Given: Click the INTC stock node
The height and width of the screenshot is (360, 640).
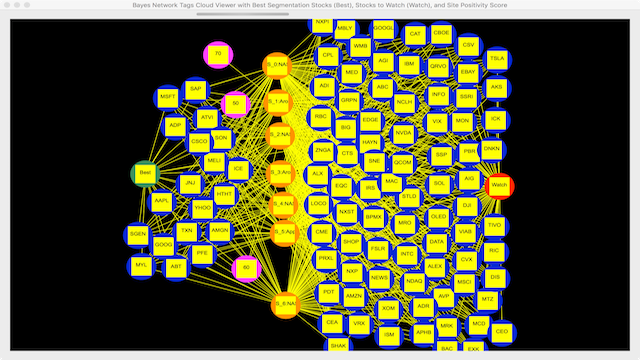Looking at the screenshot, I should (x=407, y=255).
